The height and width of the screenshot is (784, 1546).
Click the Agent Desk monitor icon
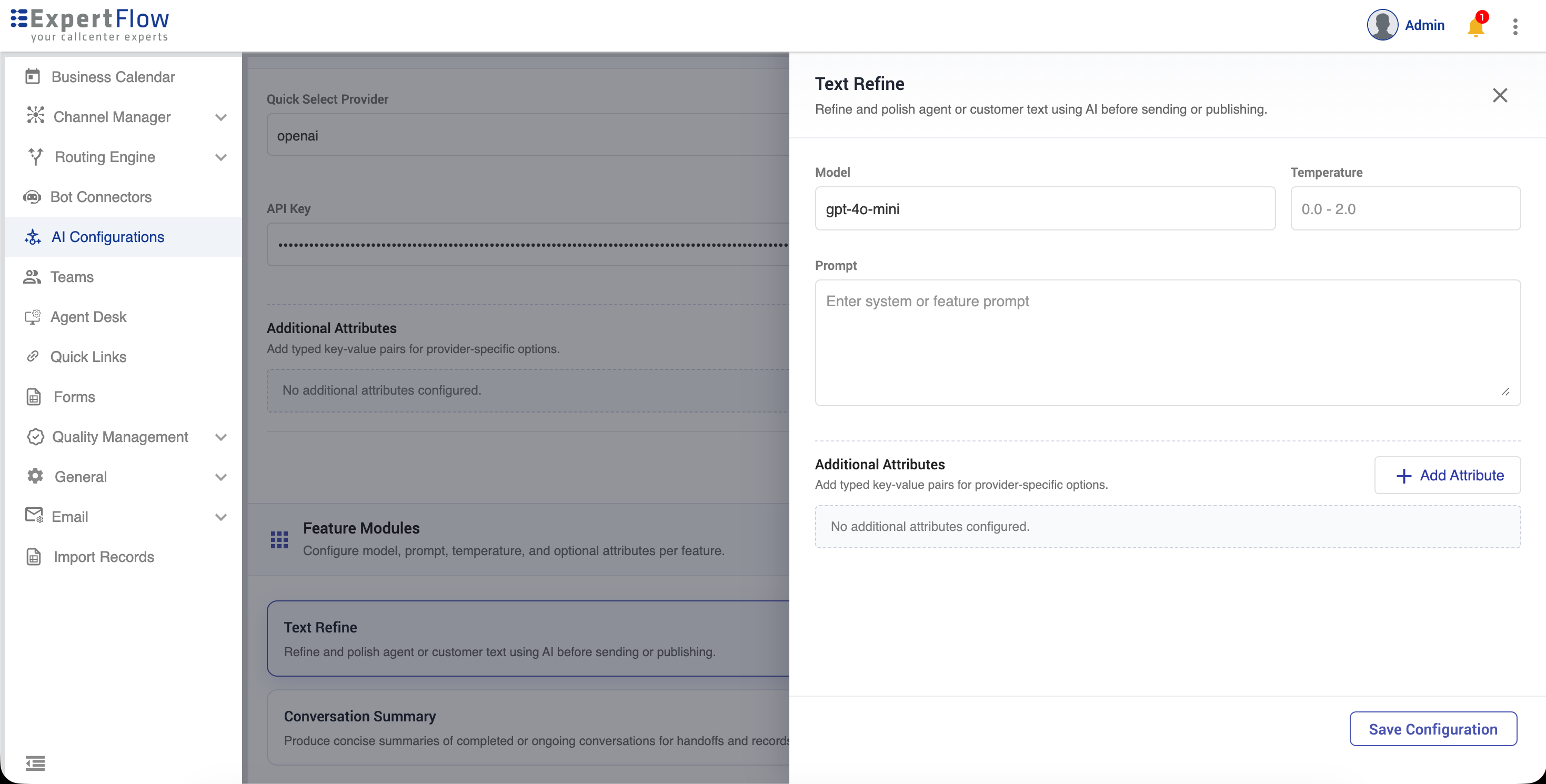pyautogui.click(x=33, y=316)
